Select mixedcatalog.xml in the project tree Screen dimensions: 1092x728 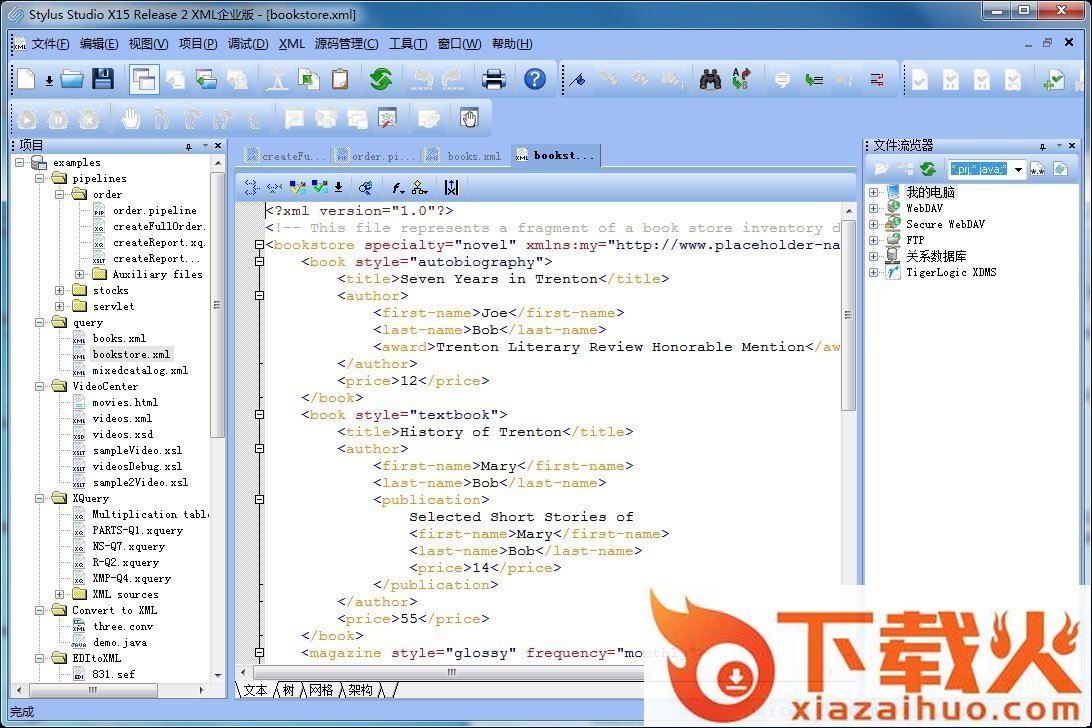(140, 371)
